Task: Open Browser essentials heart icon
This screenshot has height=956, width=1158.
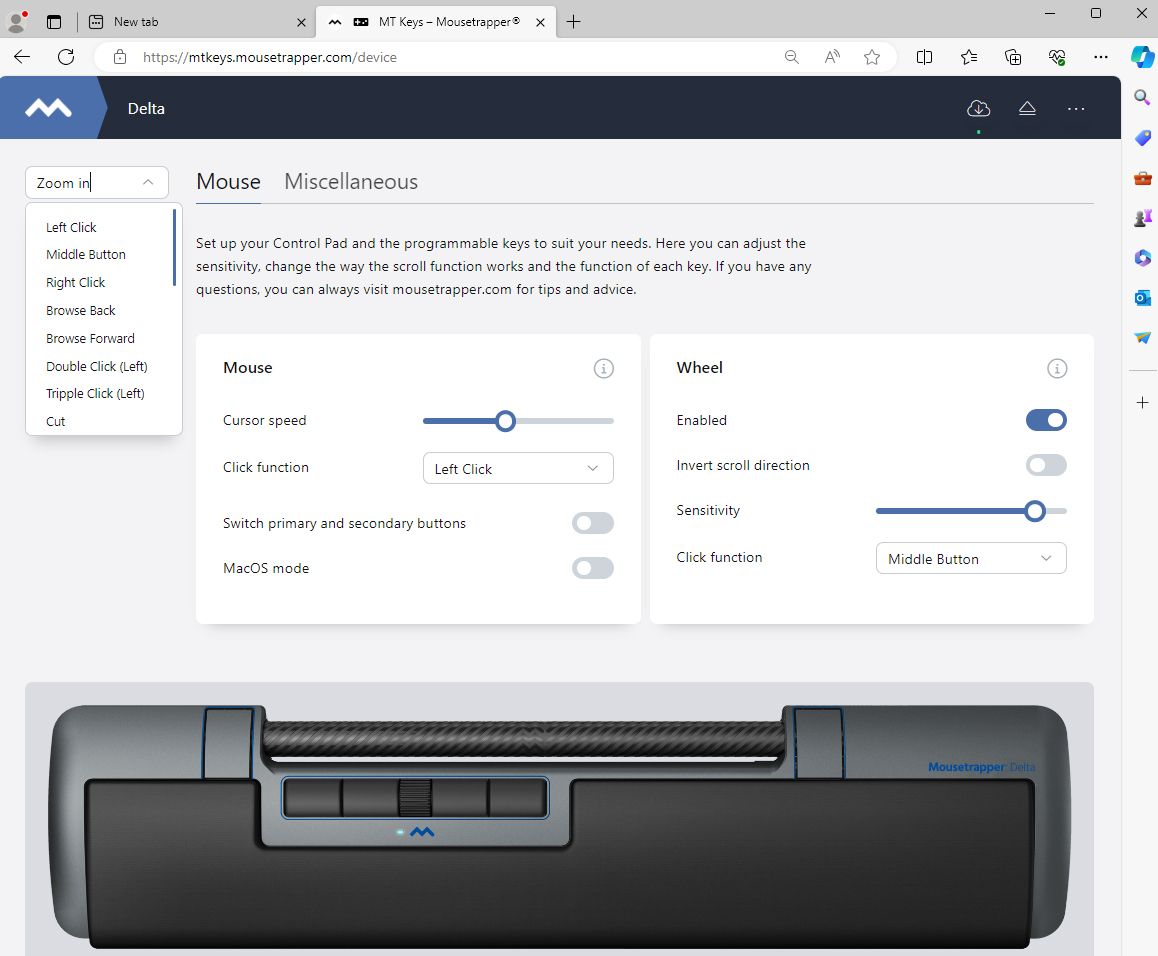Action: click(1057, 57)
